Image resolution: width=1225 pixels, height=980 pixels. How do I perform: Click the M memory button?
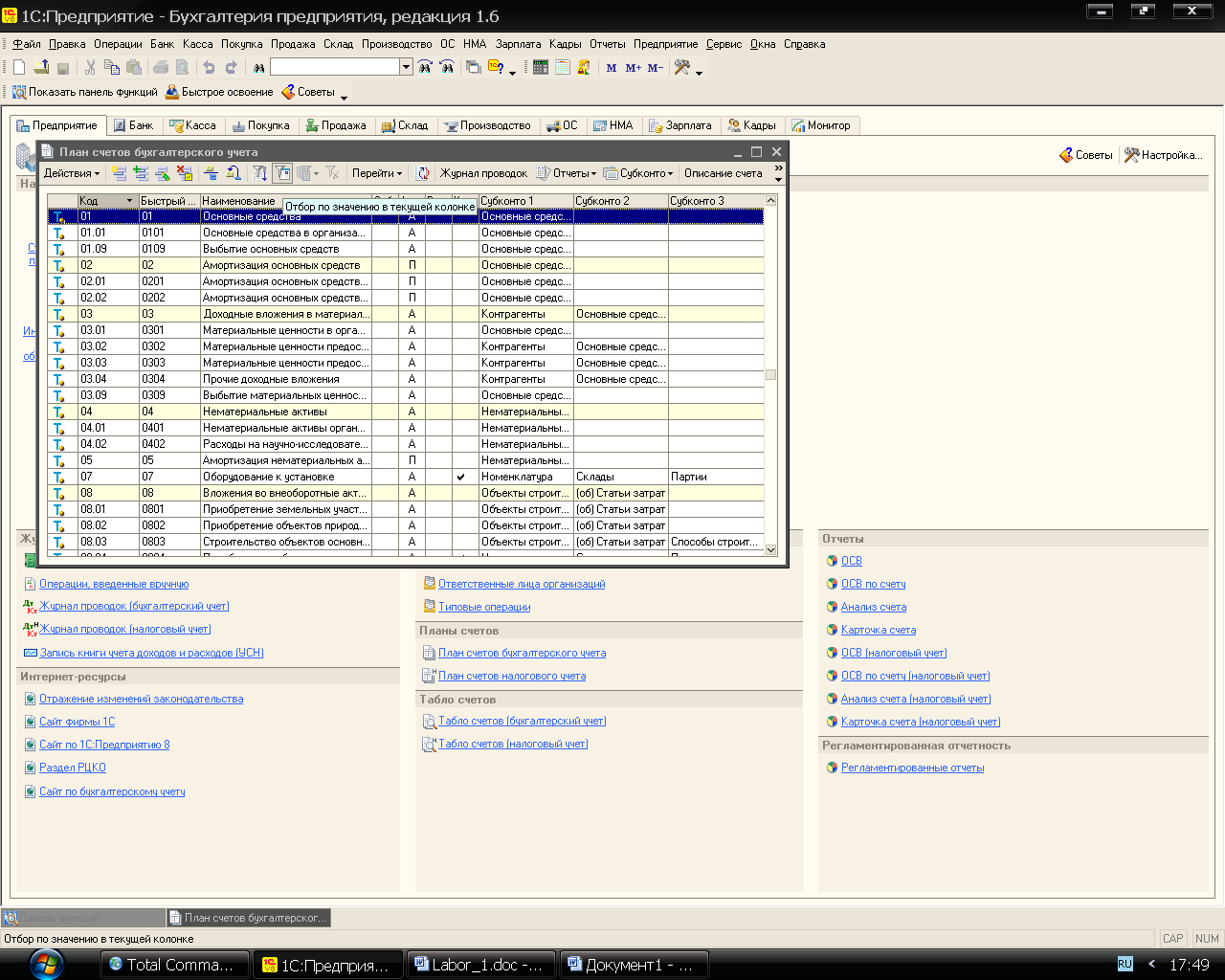click(x=612, y=68)
